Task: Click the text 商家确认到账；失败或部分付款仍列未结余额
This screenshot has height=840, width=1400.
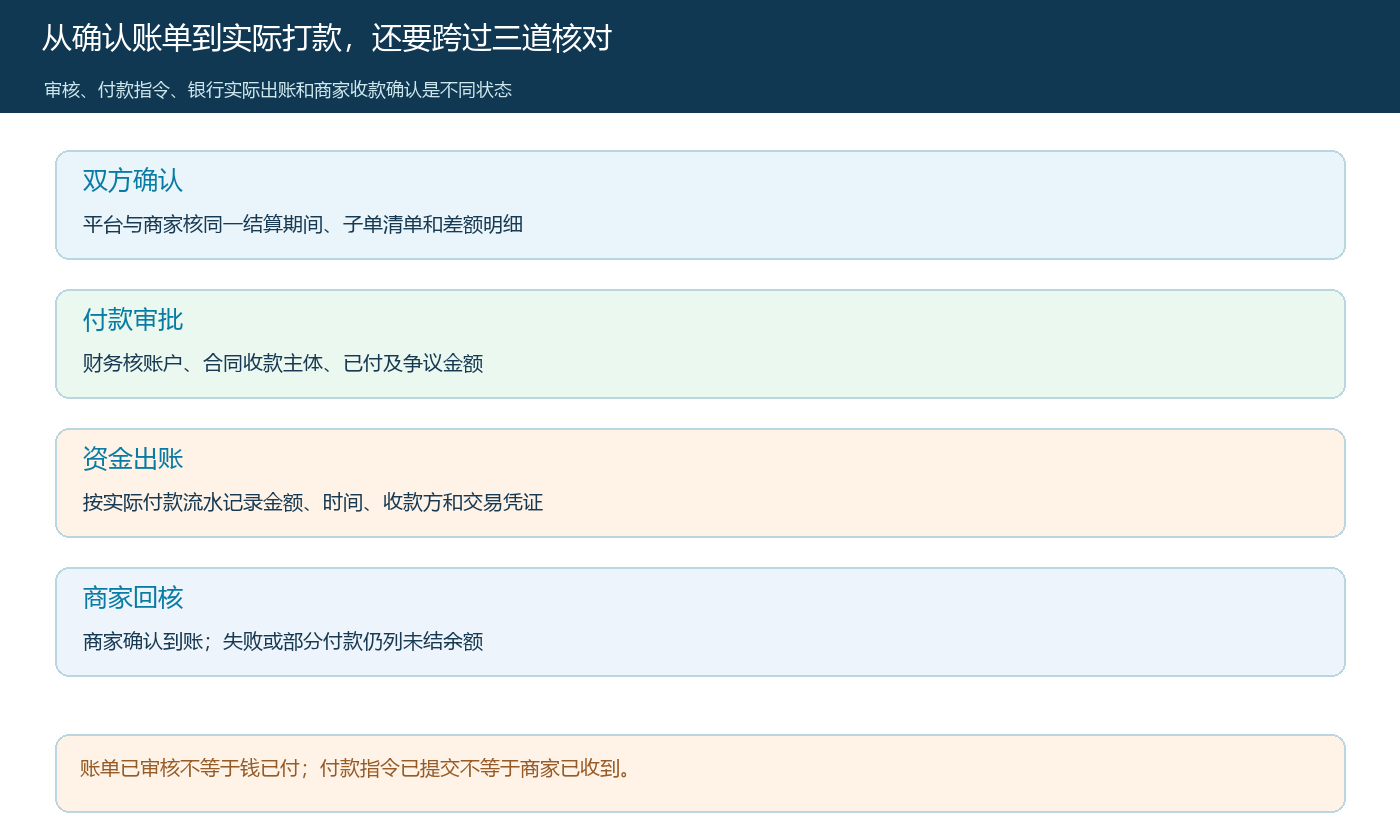Action: (283, 641)
